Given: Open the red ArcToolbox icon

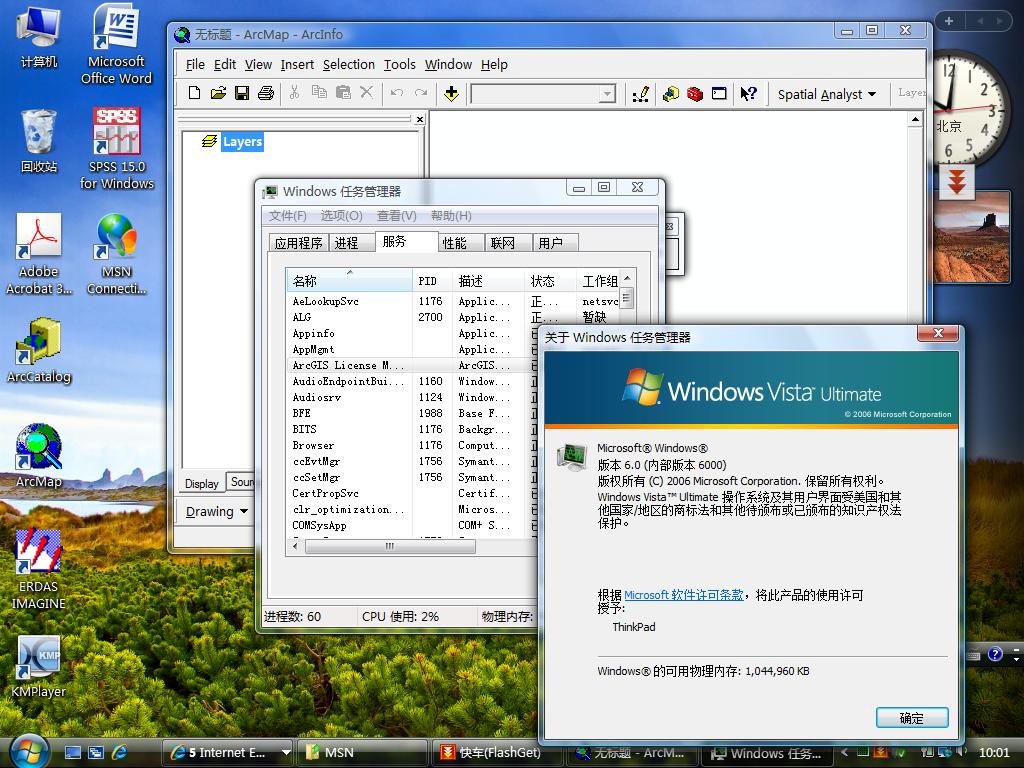Looking at the screenshot, I should [x=695, y=94].
